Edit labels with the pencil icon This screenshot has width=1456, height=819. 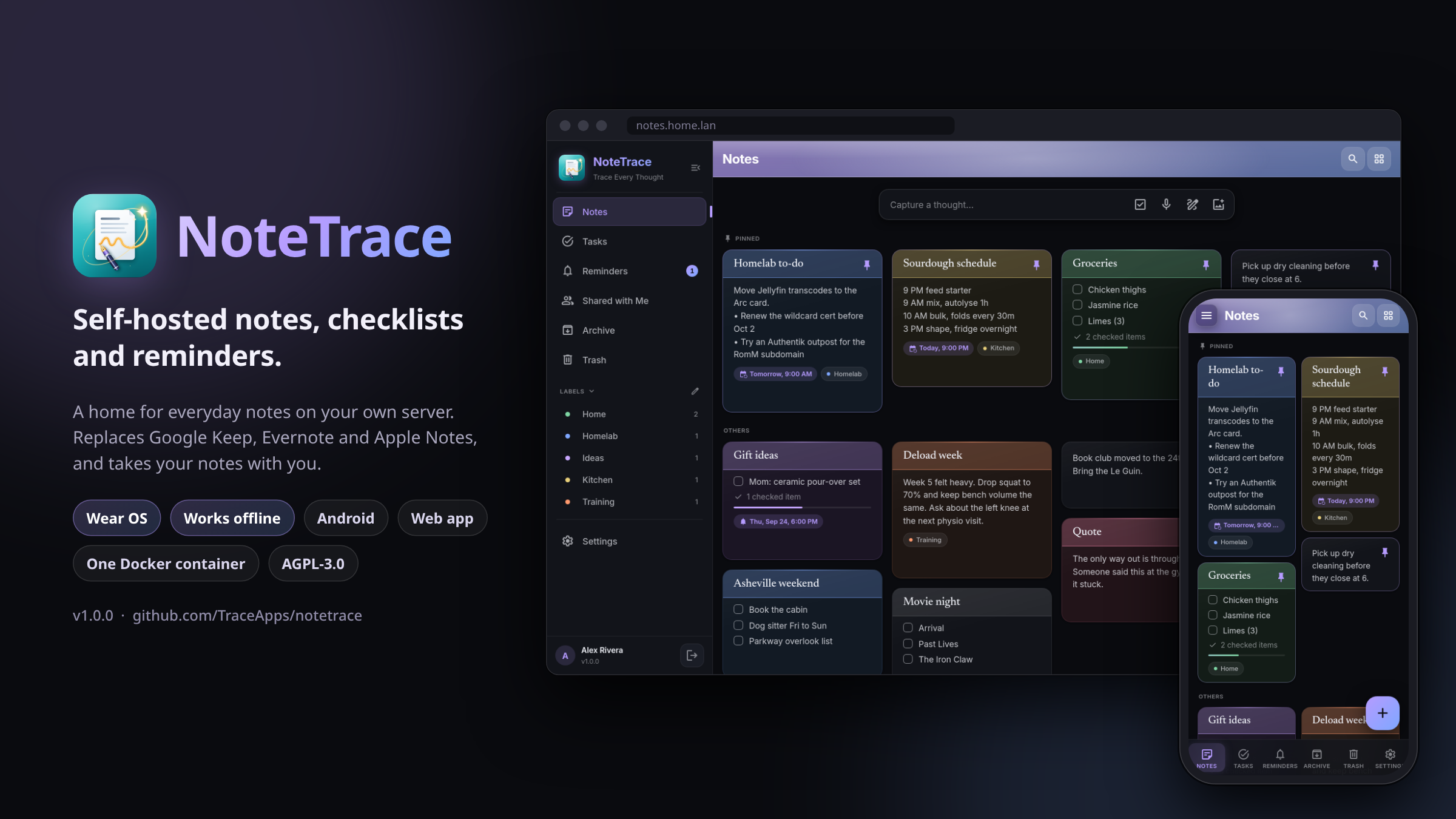point(695,391)
